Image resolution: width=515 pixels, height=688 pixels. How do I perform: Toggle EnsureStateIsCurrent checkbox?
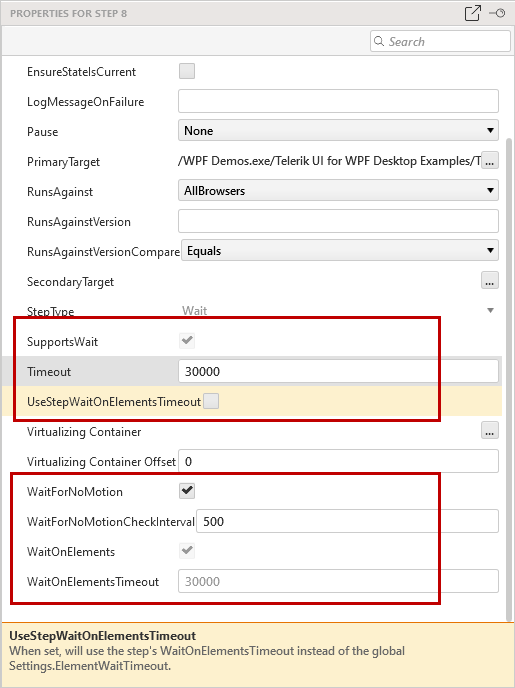[x=187, y=71]
